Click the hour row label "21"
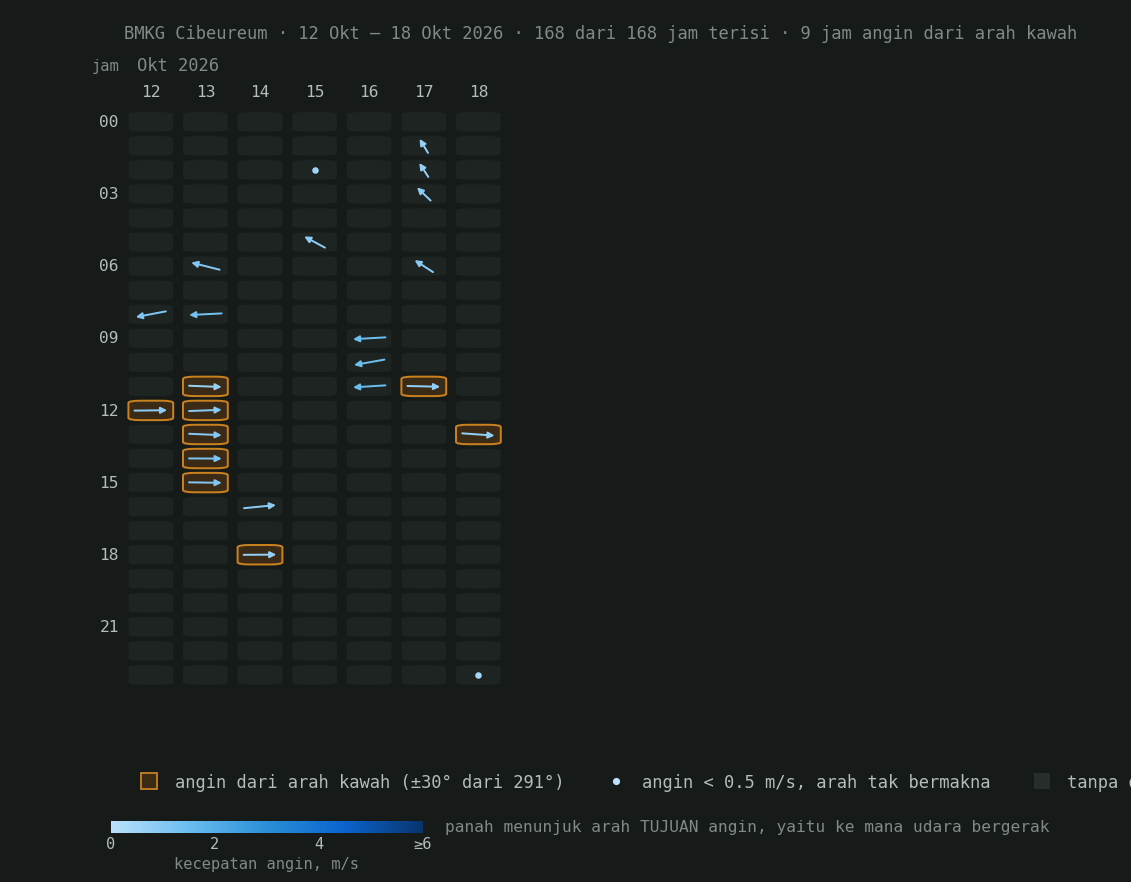The width and height of the screenshot is (1131, 882). click(109, 627)
